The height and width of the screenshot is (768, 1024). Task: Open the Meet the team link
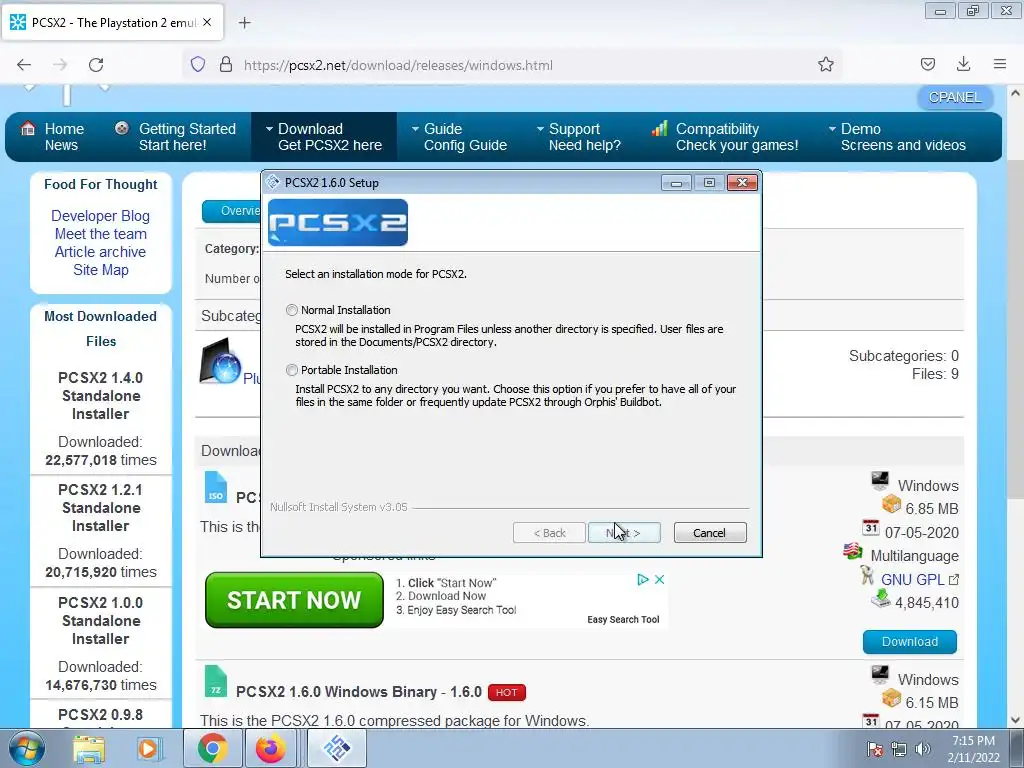(101, 234)
